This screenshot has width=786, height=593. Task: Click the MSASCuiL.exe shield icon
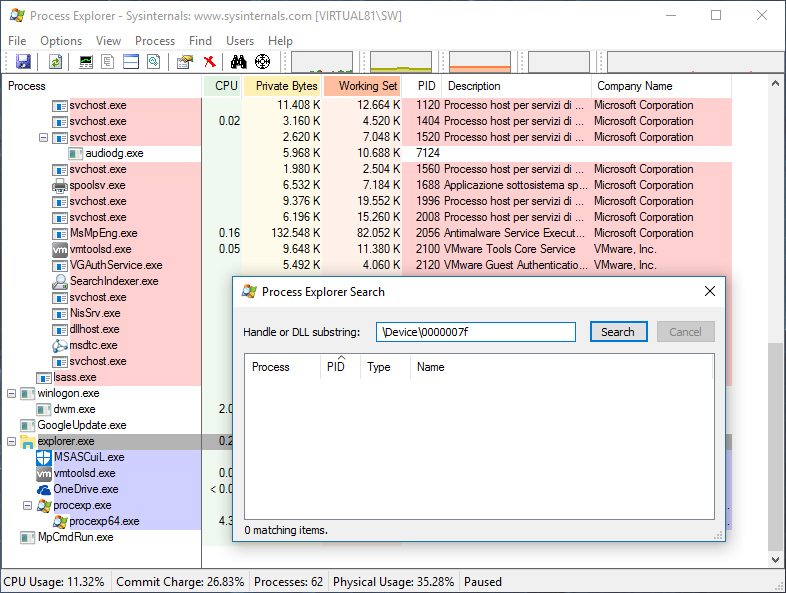(44, 457)
